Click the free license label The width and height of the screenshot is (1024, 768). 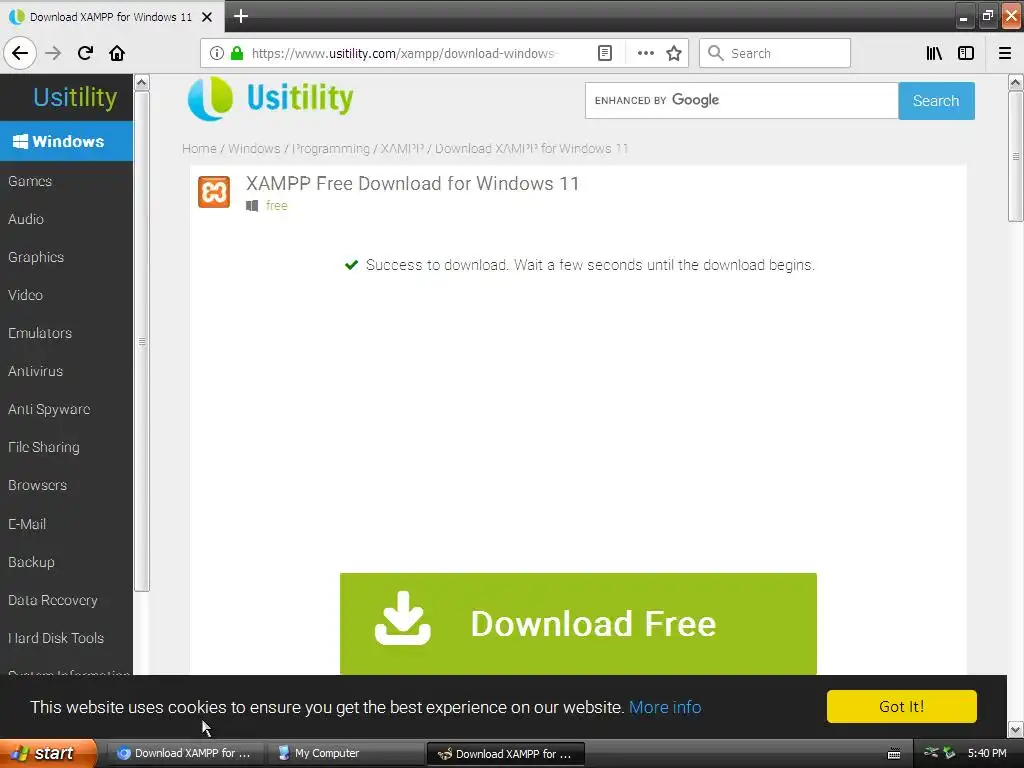[276, 206]
